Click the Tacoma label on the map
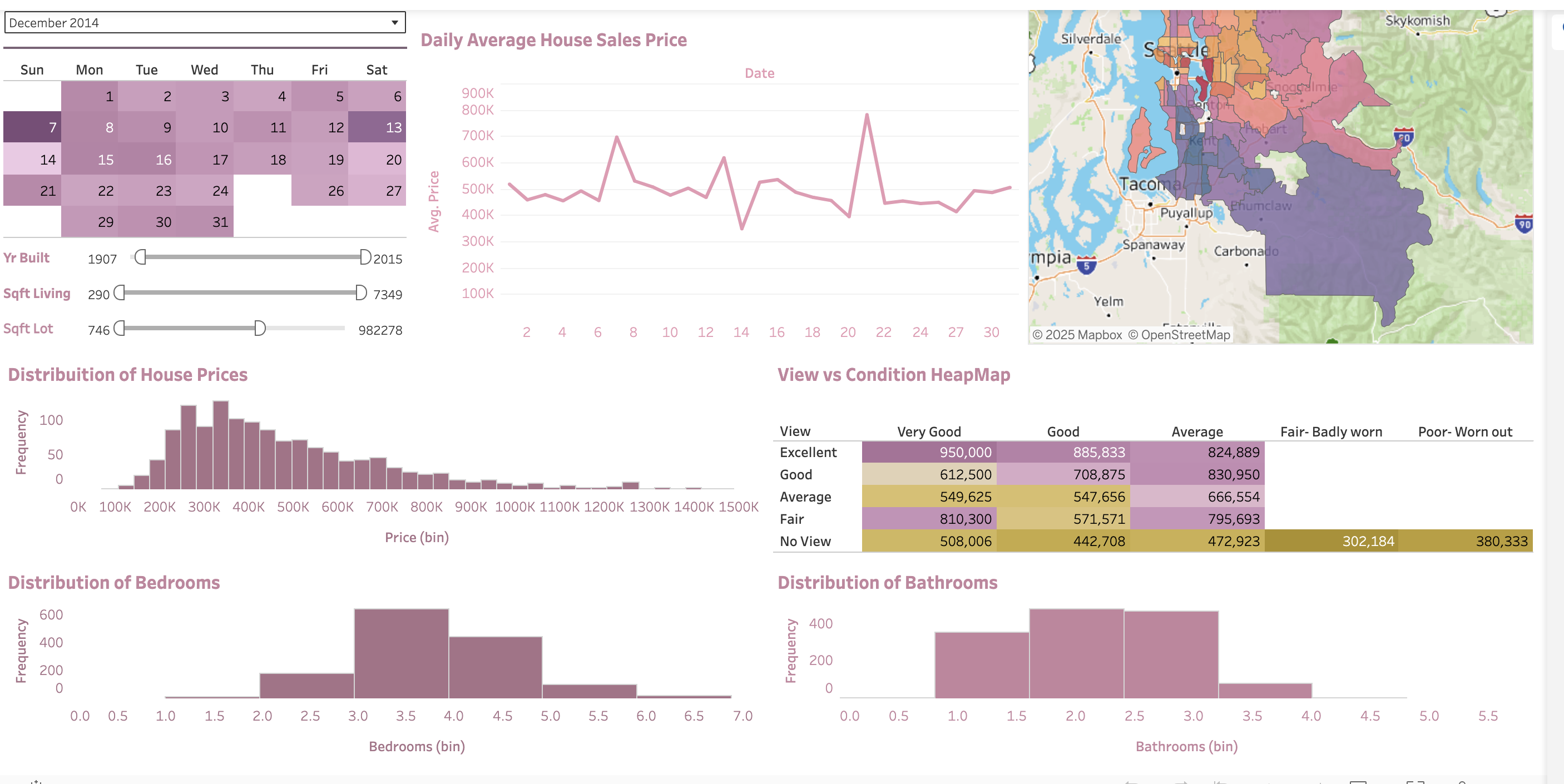Screen dimensions: 1564x784 tap(1151, 183)
